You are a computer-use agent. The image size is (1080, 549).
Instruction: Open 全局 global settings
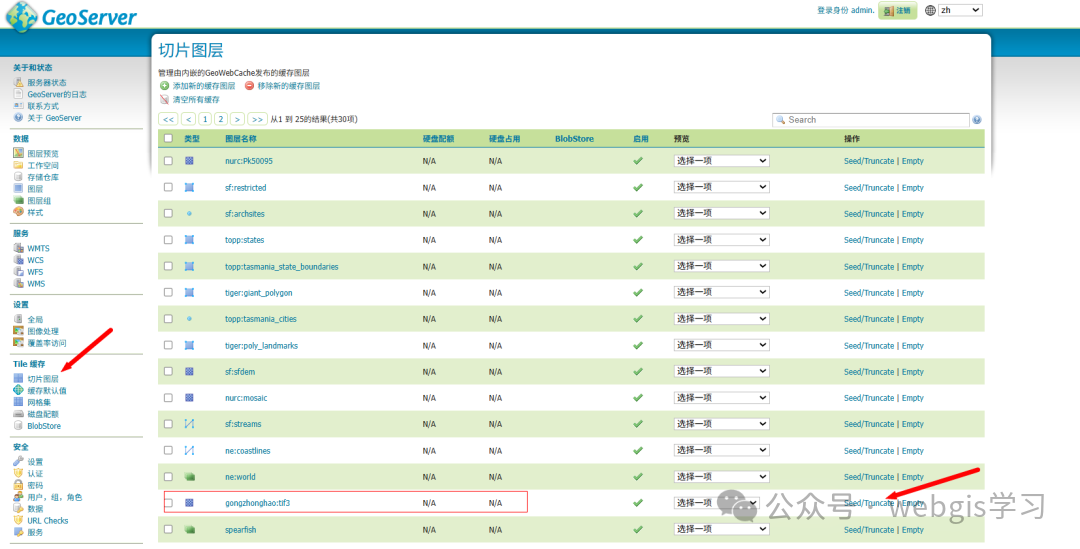tap(35, 320)
